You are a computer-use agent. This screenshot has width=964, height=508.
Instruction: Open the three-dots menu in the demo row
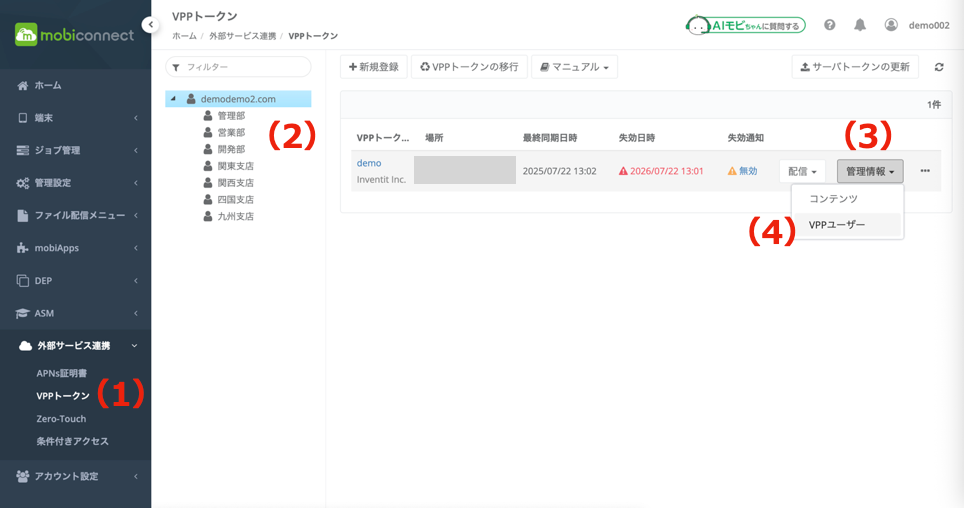925,171
